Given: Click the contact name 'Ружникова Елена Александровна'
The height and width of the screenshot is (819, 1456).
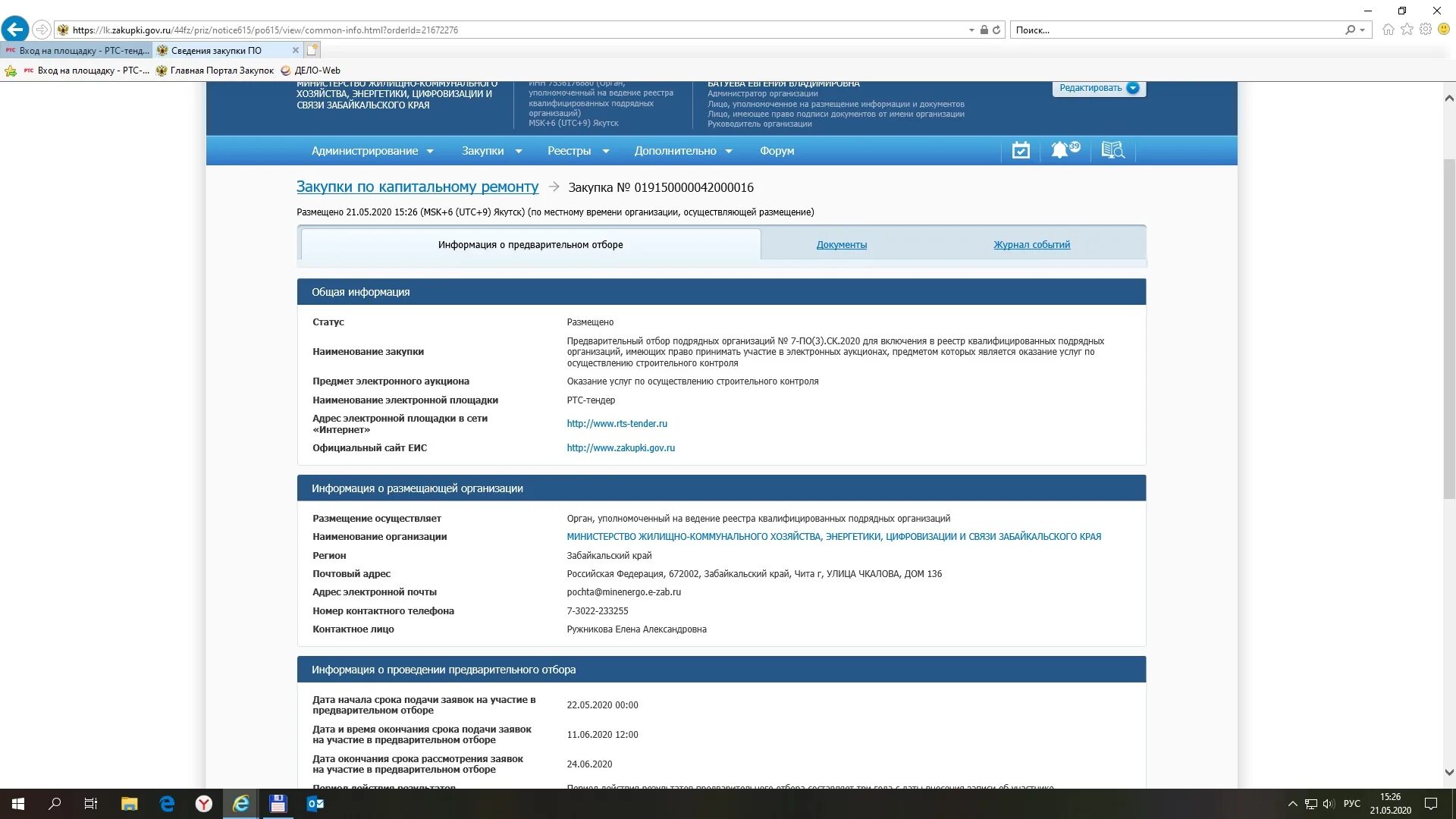Looking at the screenshot, I should pyautogui.click(x=637, y=629).
